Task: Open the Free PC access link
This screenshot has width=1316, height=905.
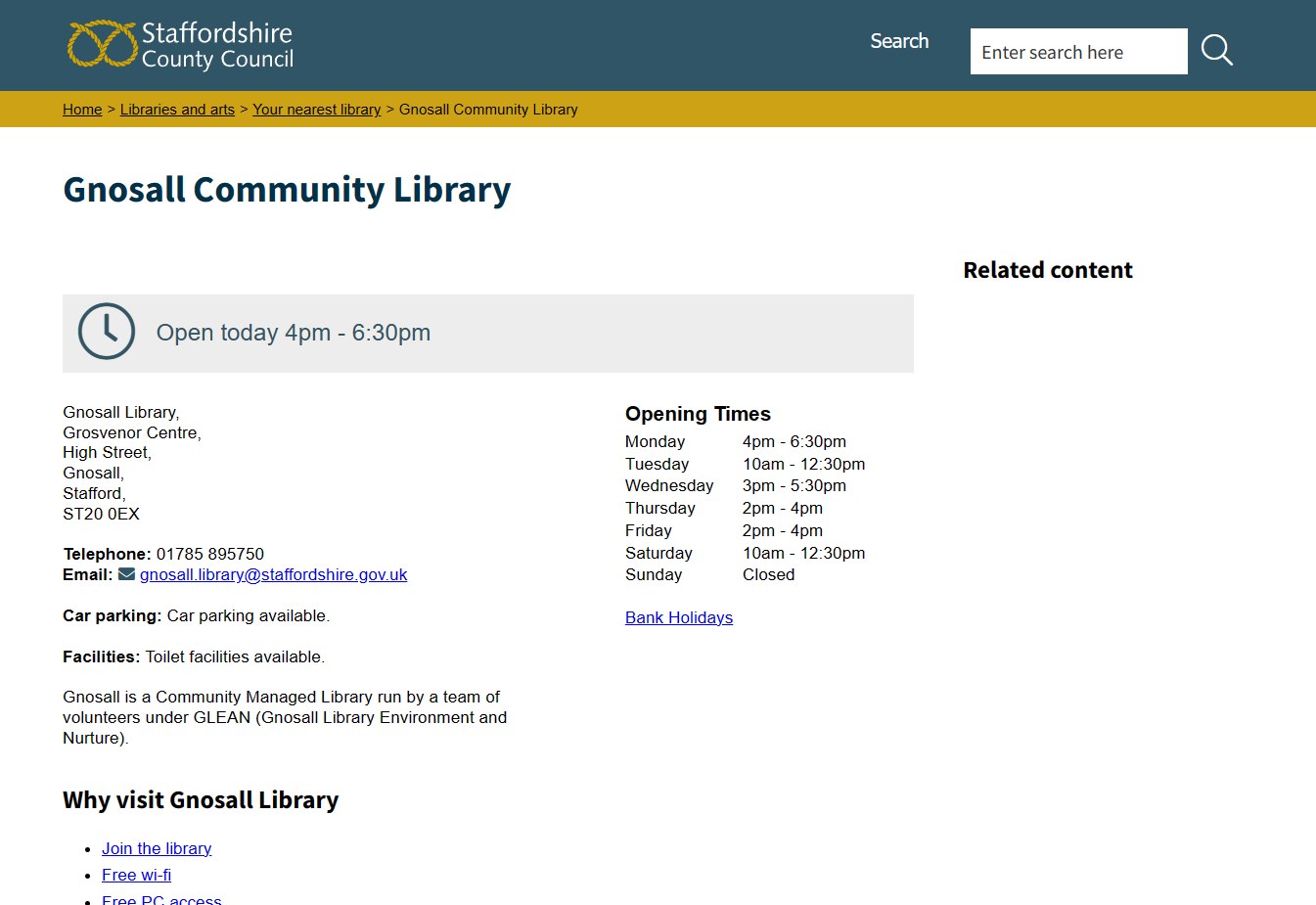Action: 161,898
